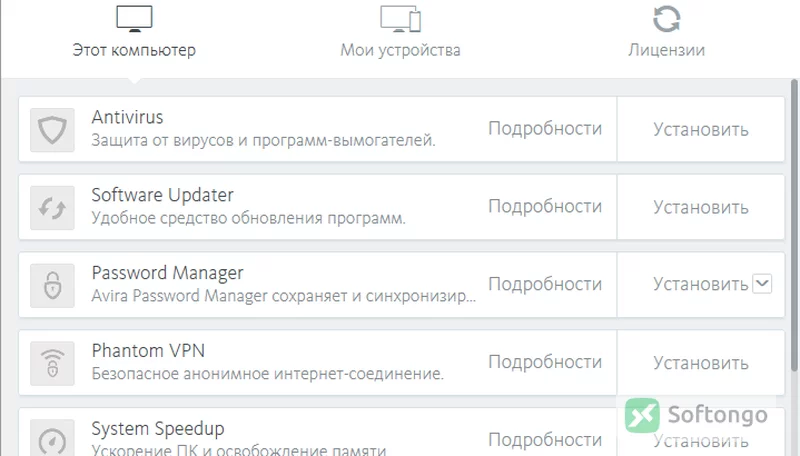Show Подробности for Password Manager
Viewport: 800px width, 456px height.
click(x=545, y=284)
